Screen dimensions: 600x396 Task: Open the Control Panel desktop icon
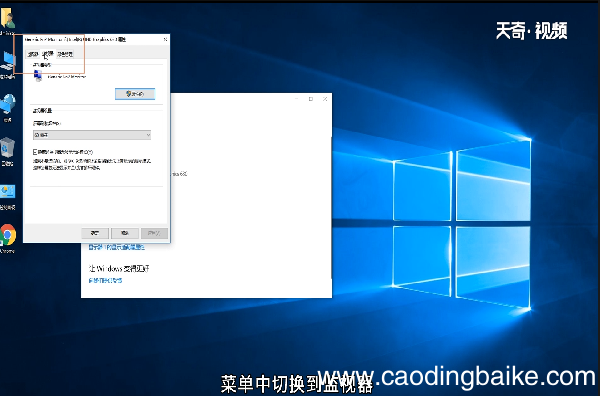point(8,197)
